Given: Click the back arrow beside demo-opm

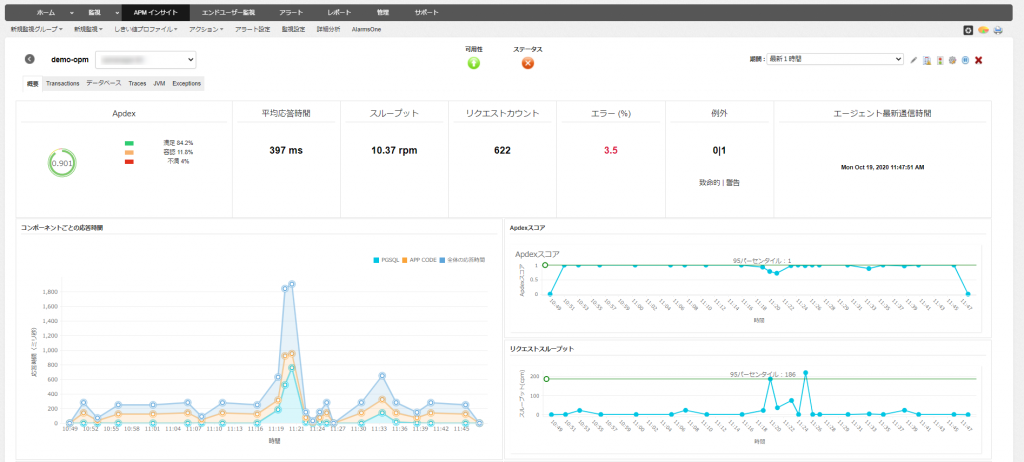Looking at the screenshot, I should click(x=30, y=60).
